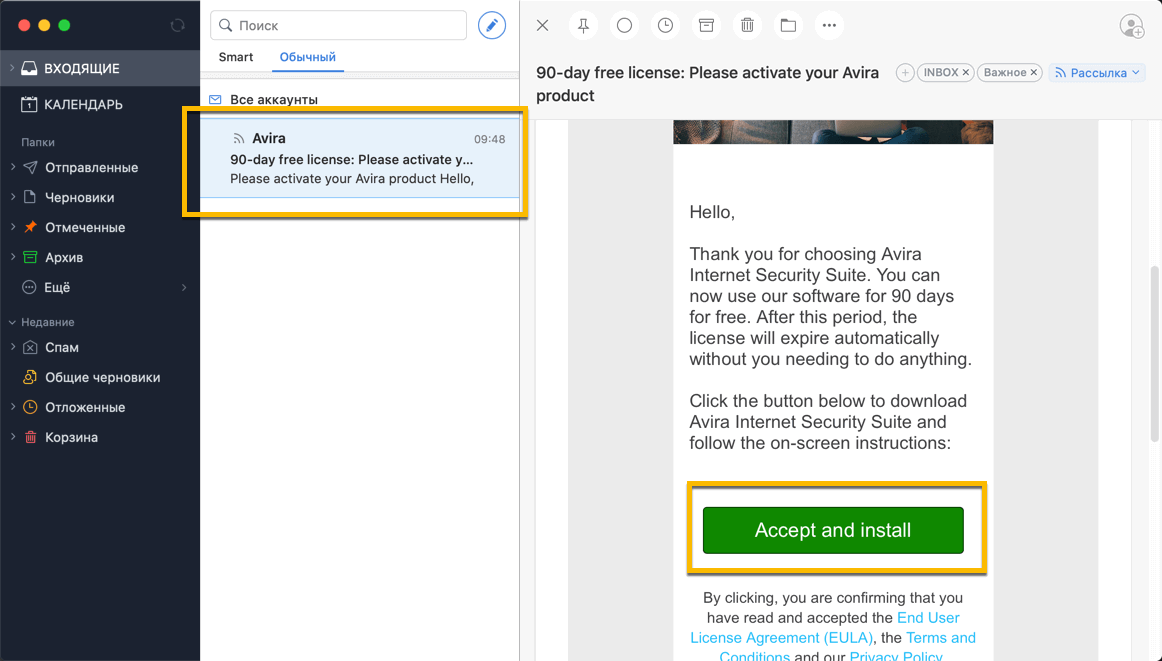Click the Поиск search field

pyautogui.click(x=339, y=25)
